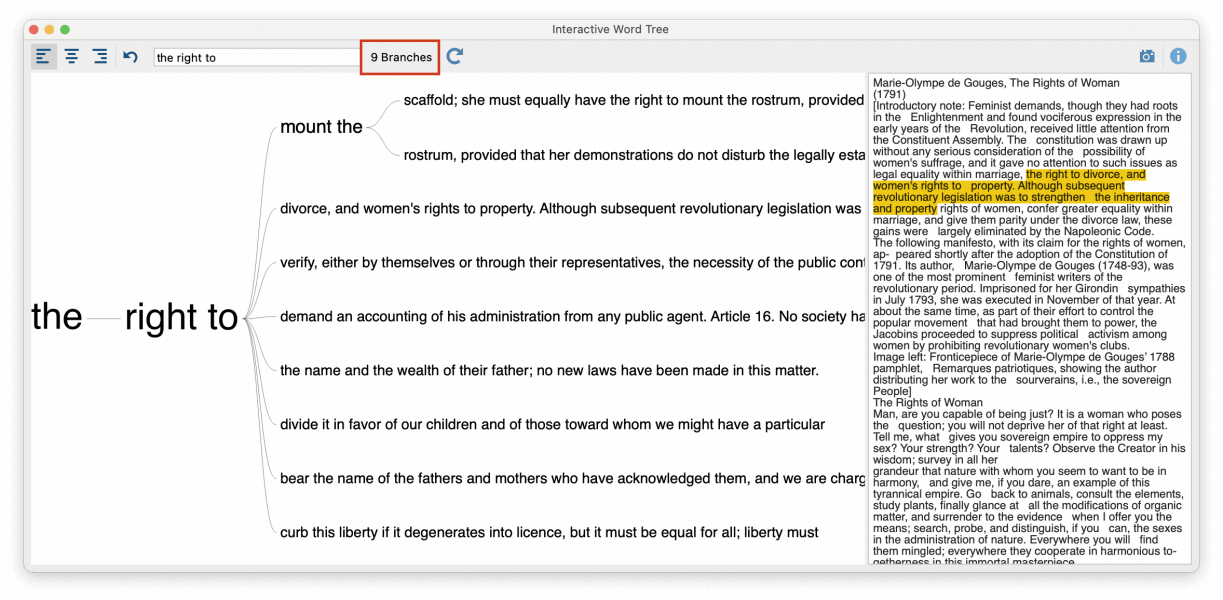Click branch 'scaffold; she must equally have'

633,100
